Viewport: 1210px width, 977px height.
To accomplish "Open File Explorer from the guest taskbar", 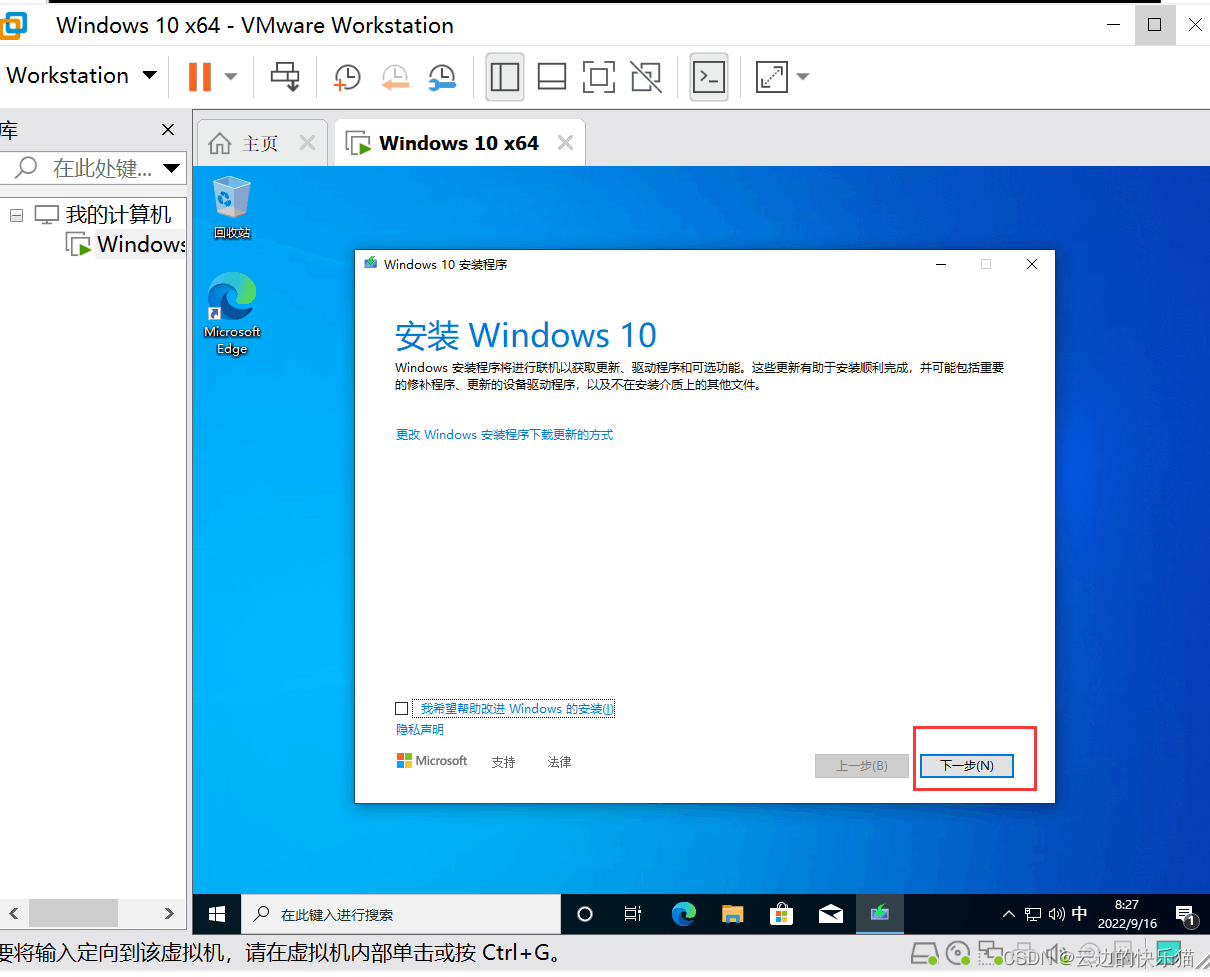I will pyautogui.click(x=733, y=914).
